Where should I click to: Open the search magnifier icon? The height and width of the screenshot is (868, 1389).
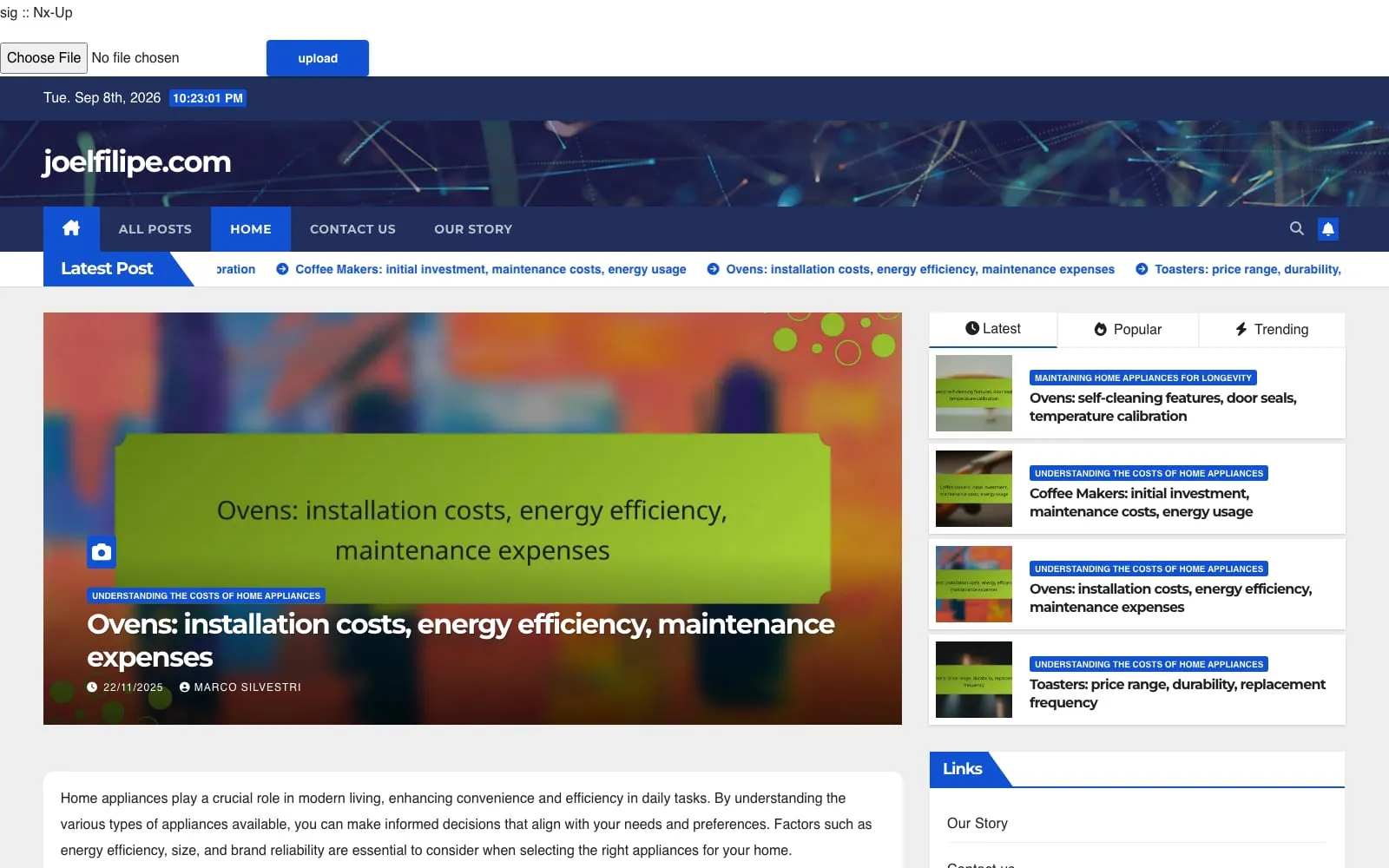(x=1297, y=228)
